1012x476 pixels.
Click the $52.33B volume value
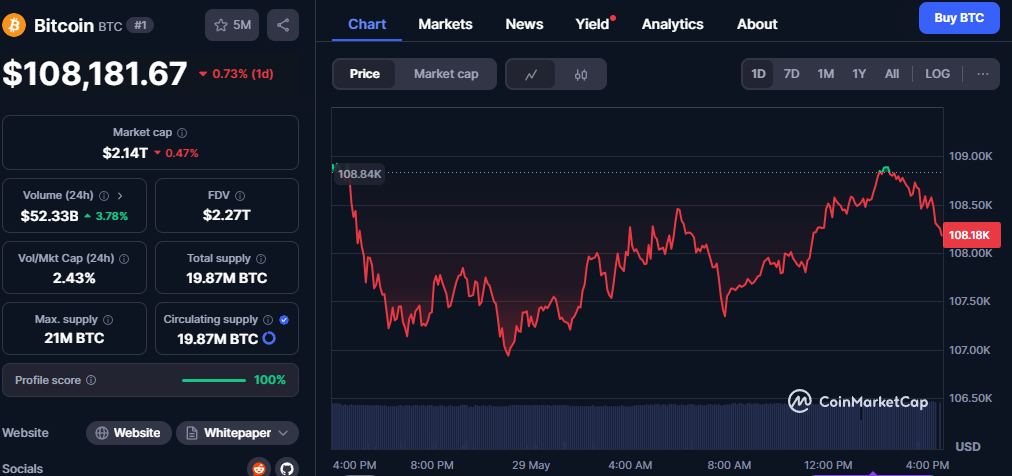50,216
